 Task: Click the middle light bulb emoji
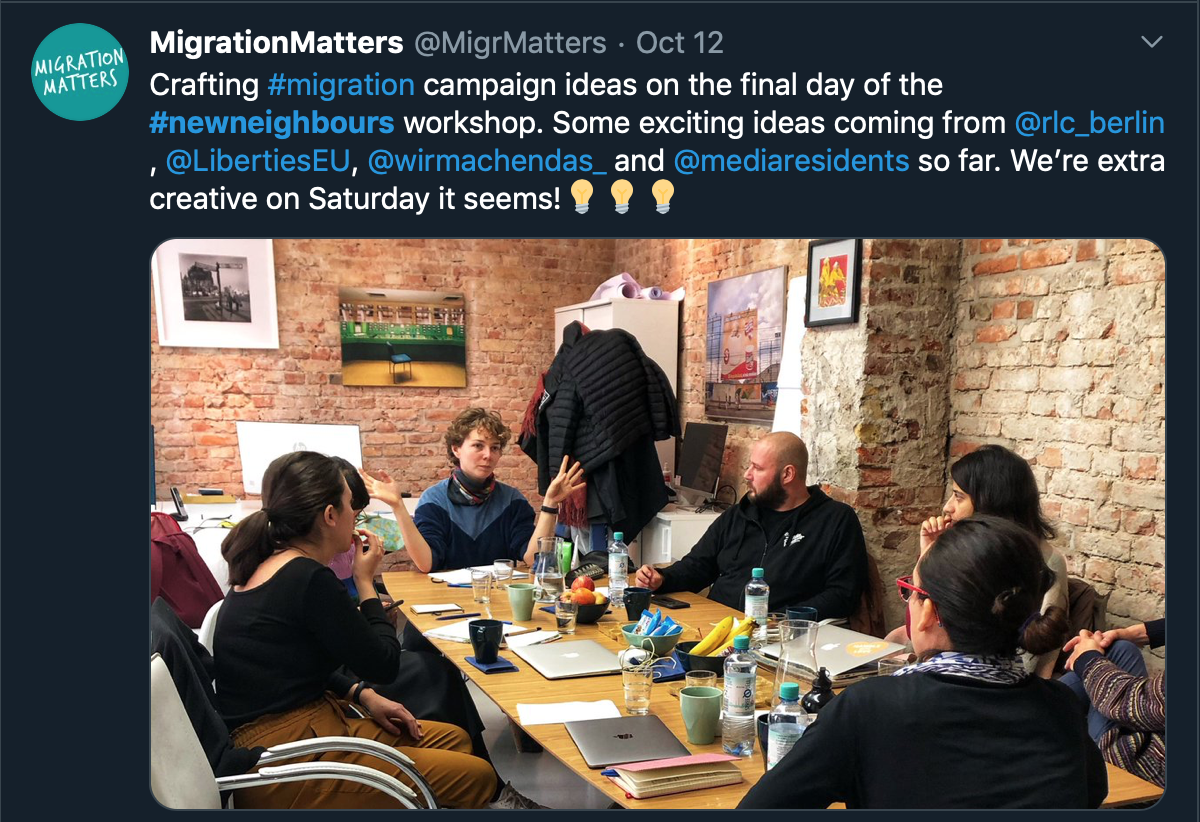coord(622,198)
